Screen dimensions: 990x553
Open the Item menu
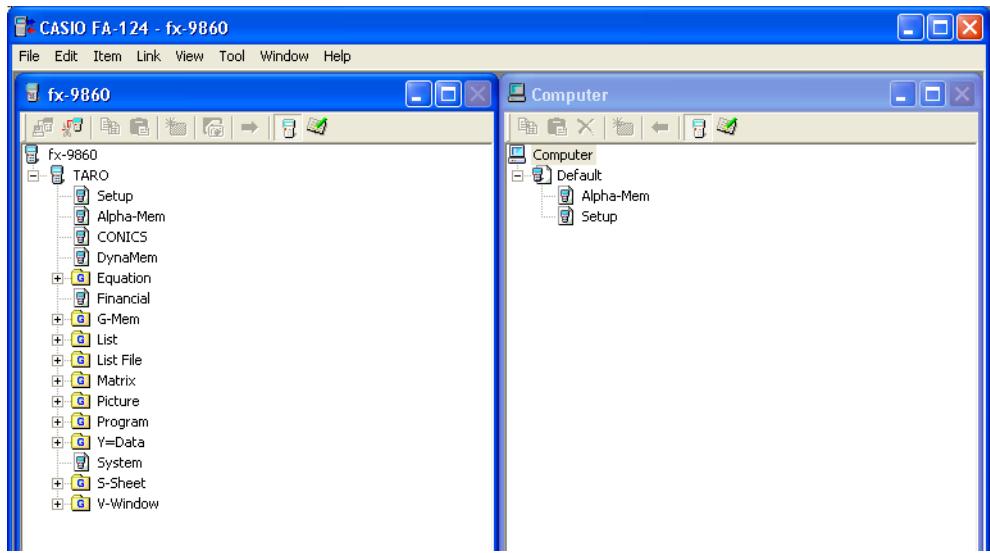[x=107, y=56]
